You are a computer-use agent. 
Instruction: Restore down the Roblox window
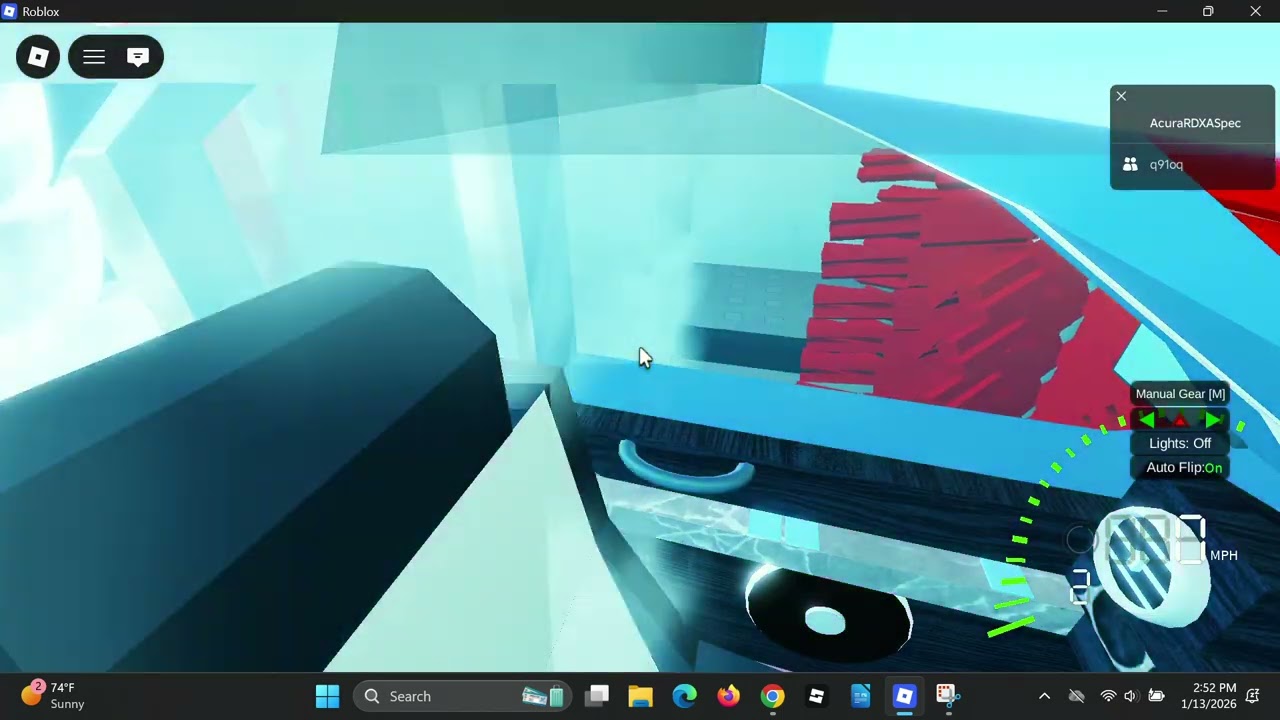click(x=1208, y=11)
